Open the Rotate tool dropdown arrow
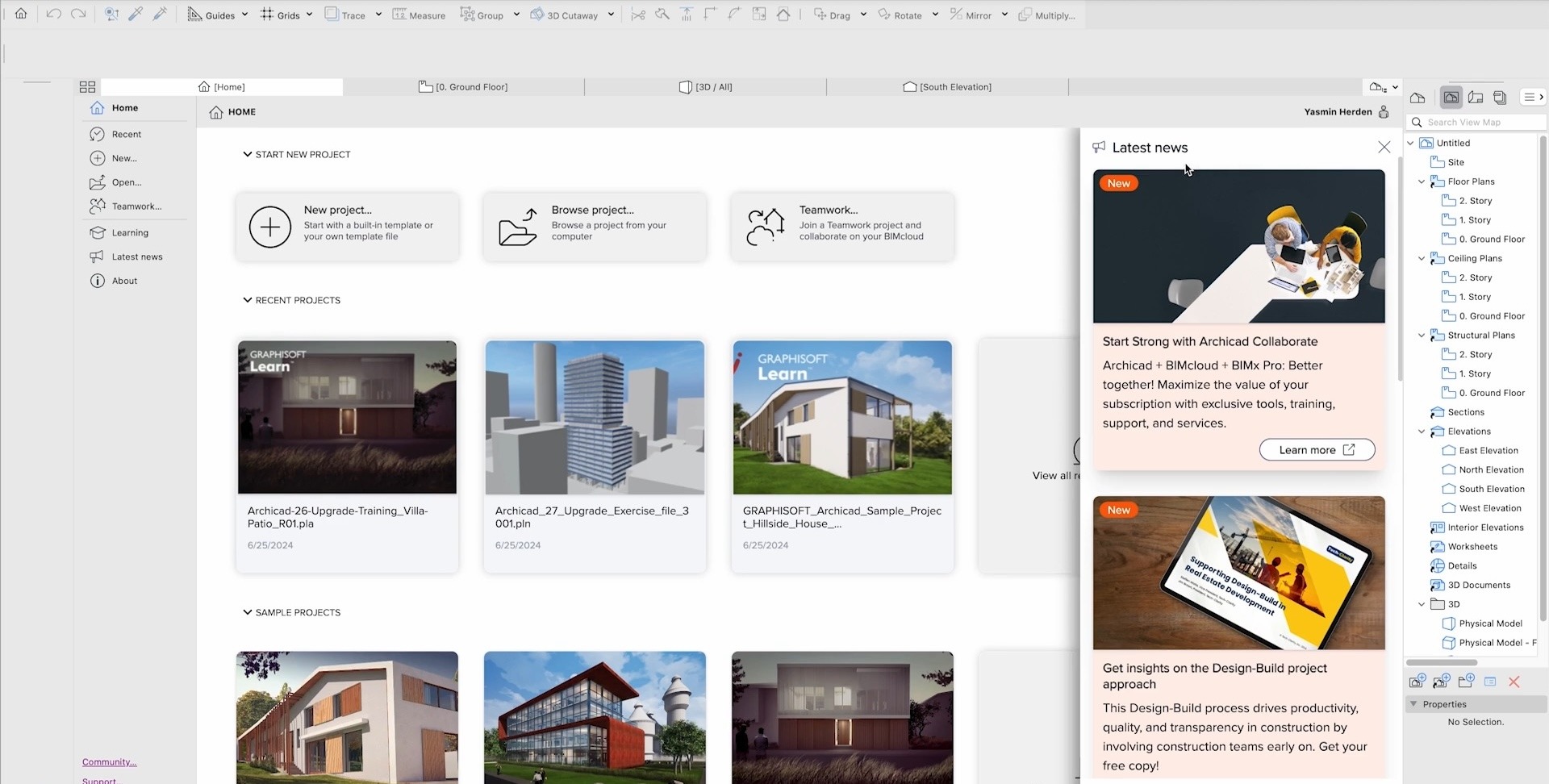This screenshot has height=784, width=1549. tap(935, 15)
